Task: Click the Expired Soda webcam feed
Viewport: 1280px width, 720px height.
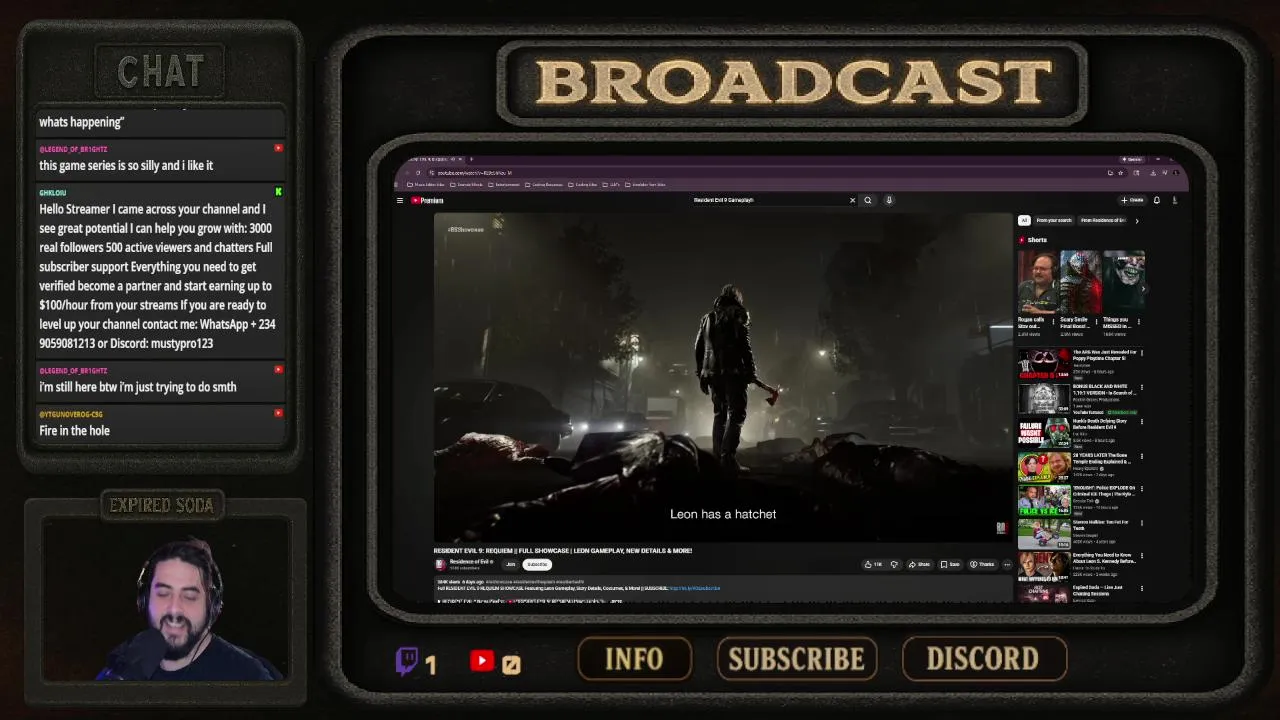Action: [165, 600]
